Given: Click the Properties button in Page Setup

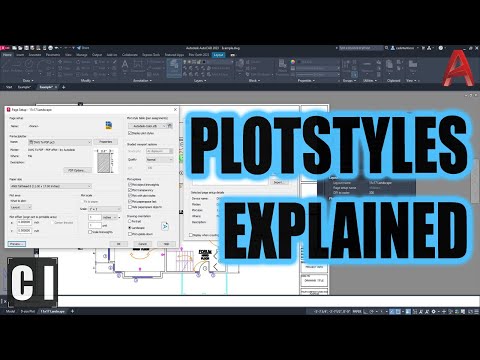Looking at the screenshot, I should [x=106, y=142].
